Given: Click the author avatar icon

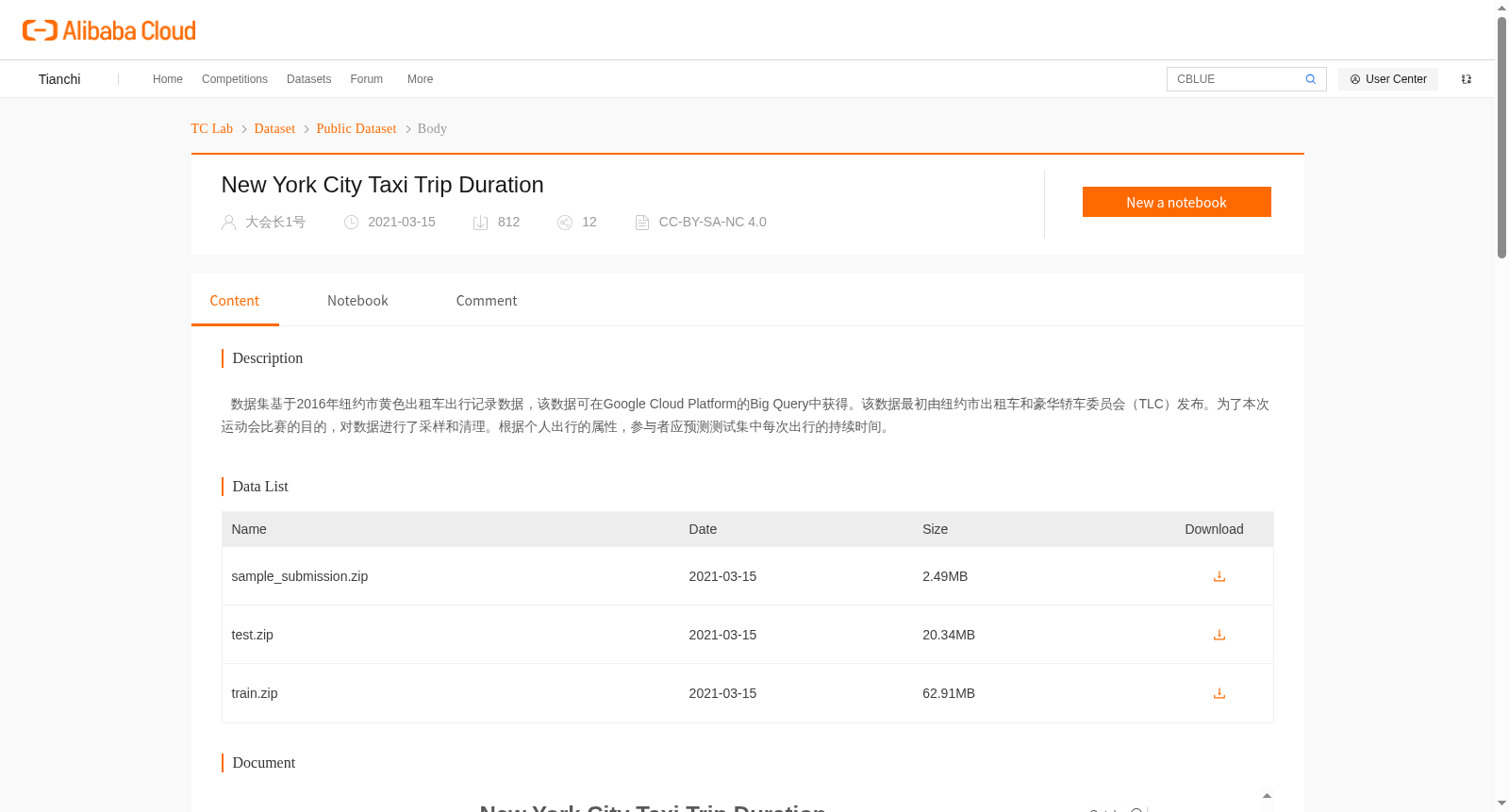Looking at the screenshot, I should tap(228, 223).
